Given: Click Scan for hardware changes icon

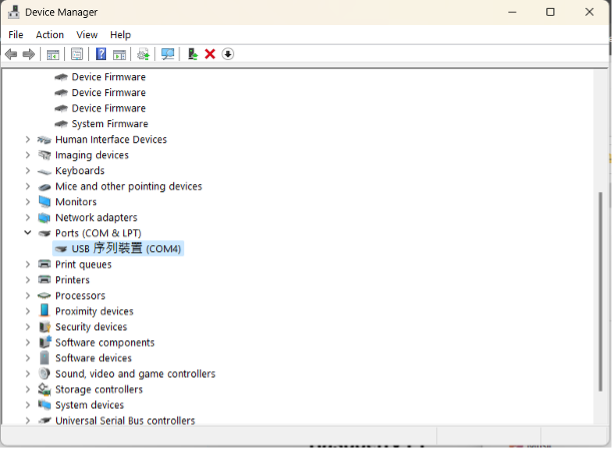Looking at the screenshot, I should [x=167, y=54].
